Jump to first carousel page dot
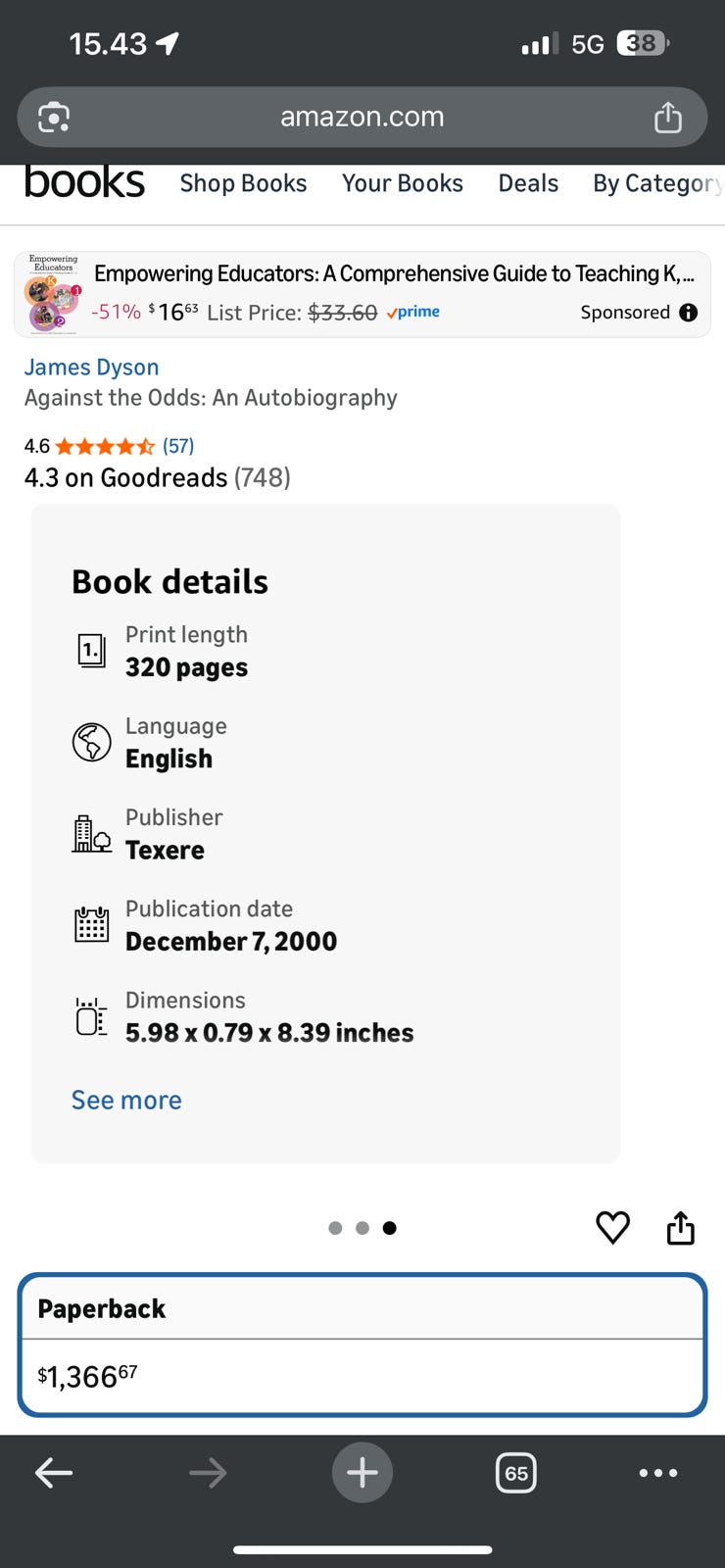The image size is (725, 1568). 335,1228
